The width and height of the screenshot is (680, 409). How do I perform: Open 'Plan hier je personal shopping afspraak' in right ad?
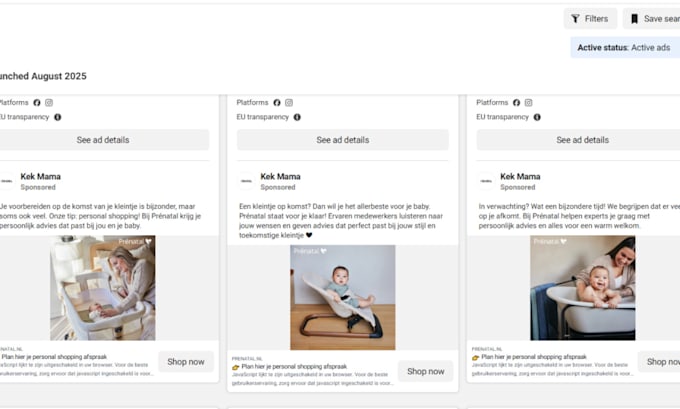click(x=534, y=357)
